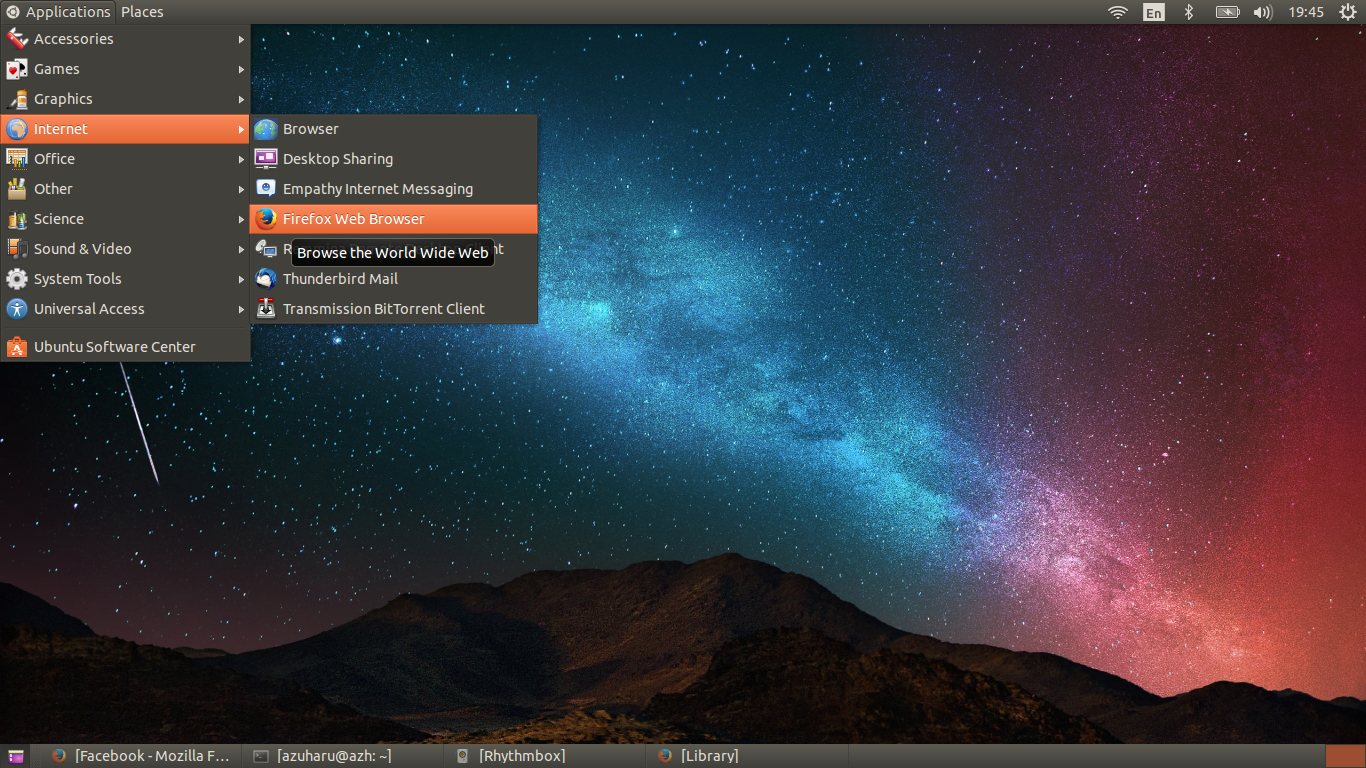
Task: Choose Desktop Sharing from Internet submenu
Action: 394,159
